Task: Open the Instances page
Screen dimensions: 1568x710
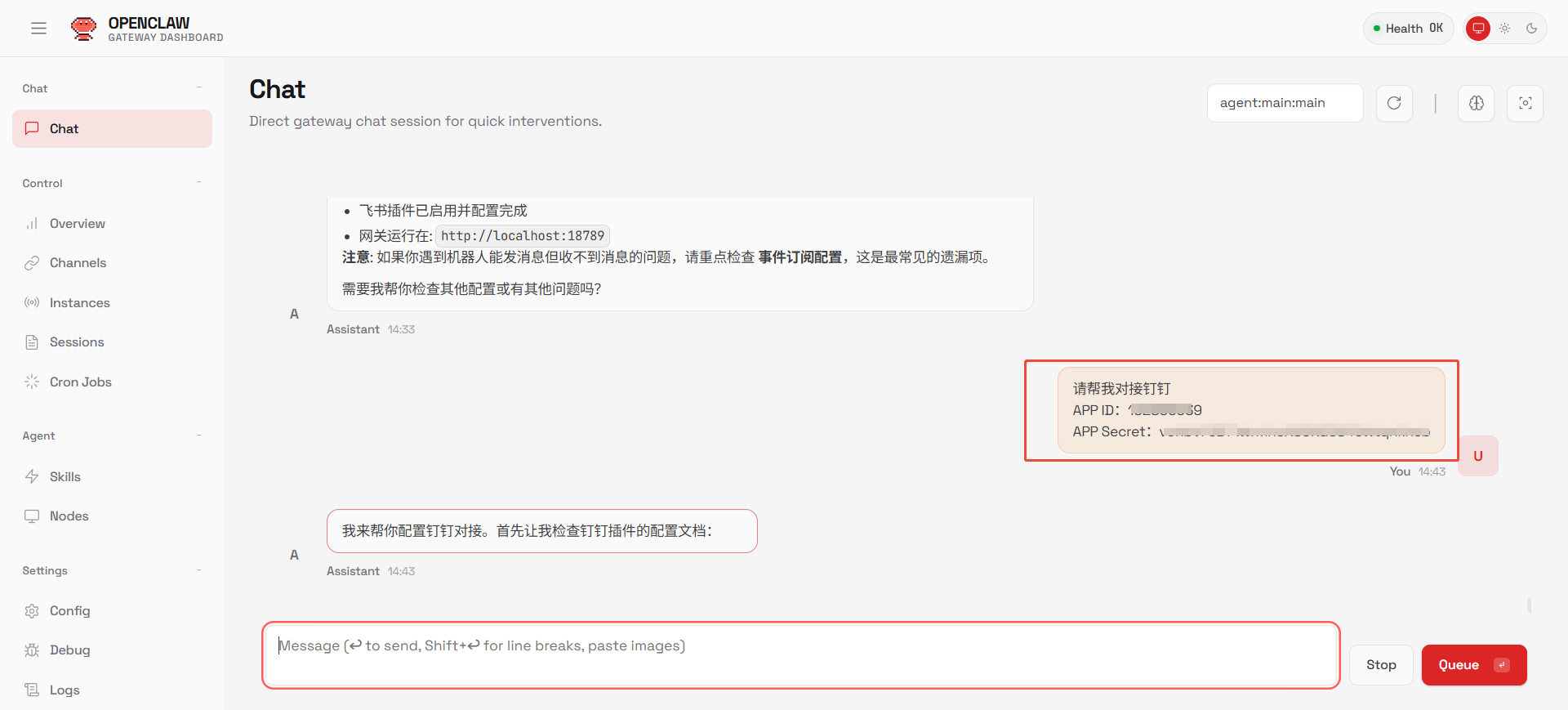Action: point(112,303)
